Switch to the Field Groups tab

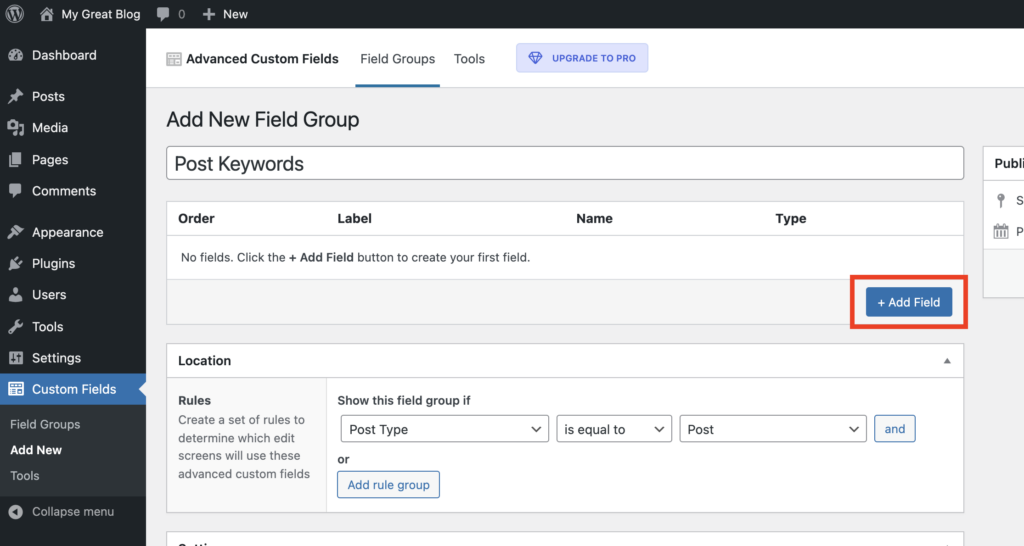tap(397, 59)
